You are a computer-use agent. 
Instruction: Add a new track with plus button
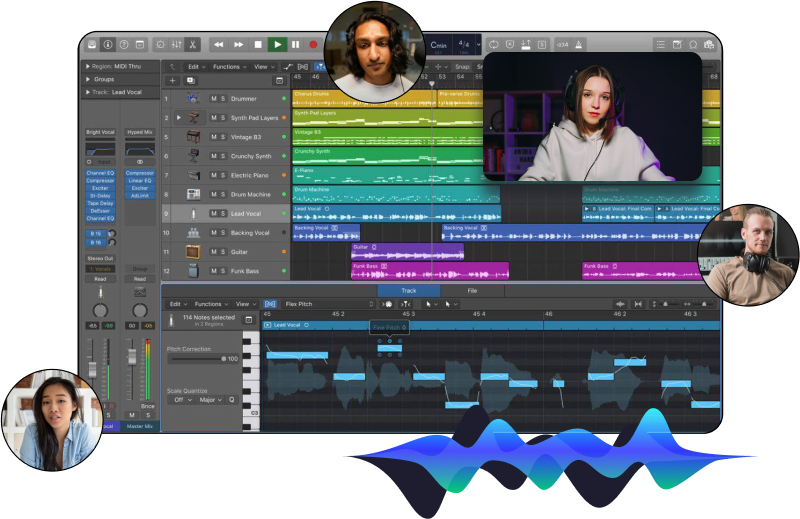click(x=172, y=80)
